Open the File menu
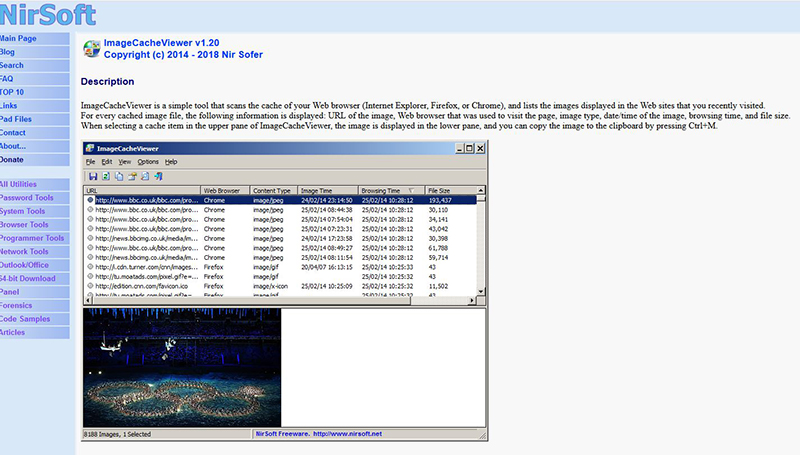 pyautogui.click(x=90, y=162)
